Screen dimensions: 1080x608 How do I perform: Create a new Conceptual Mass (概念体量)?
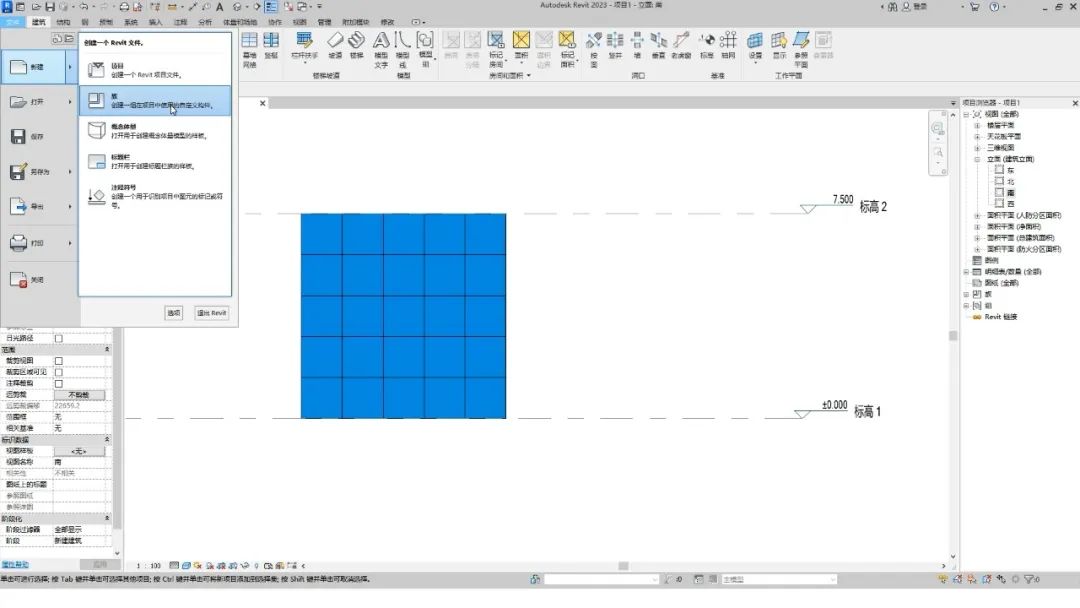point(155,131)
